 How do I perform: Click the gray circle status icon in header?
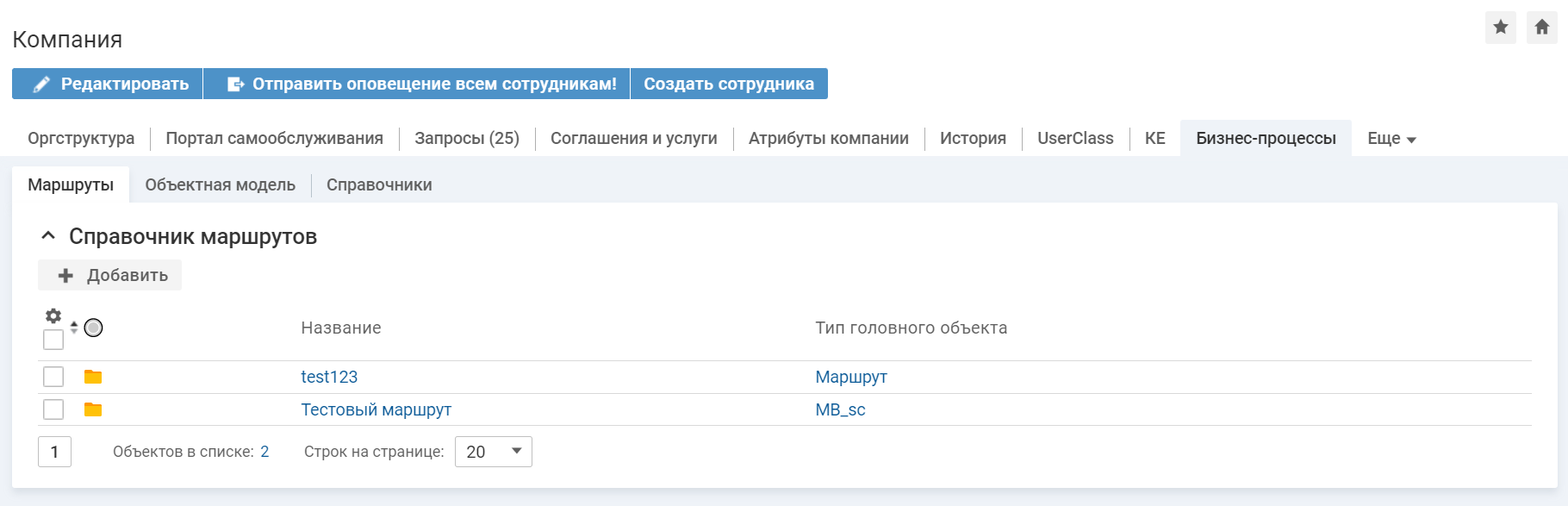(x=94, y=328)
